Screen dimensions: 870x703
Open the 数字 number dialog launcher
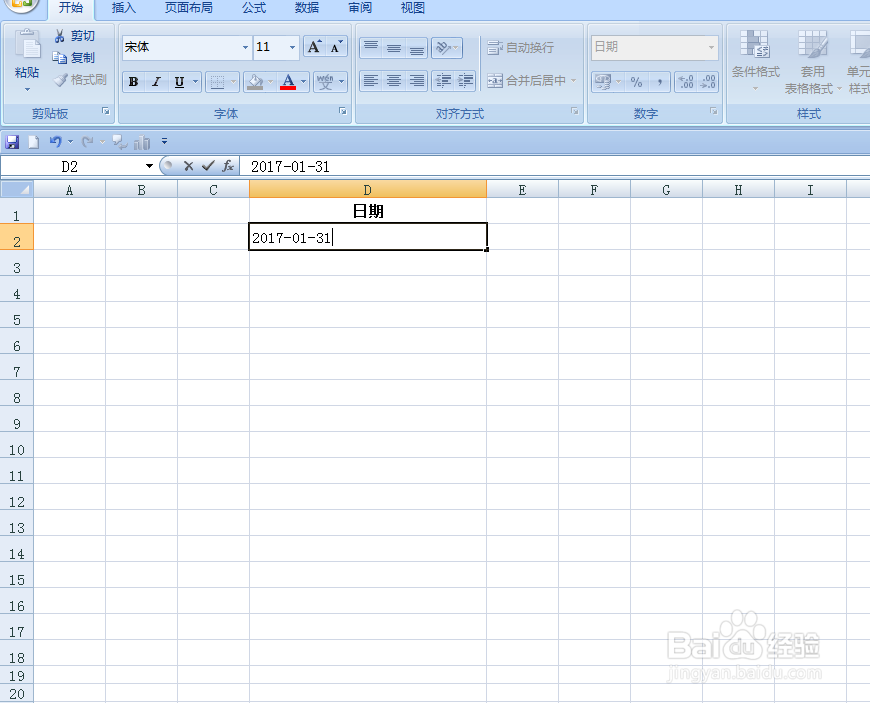(714, 112)
